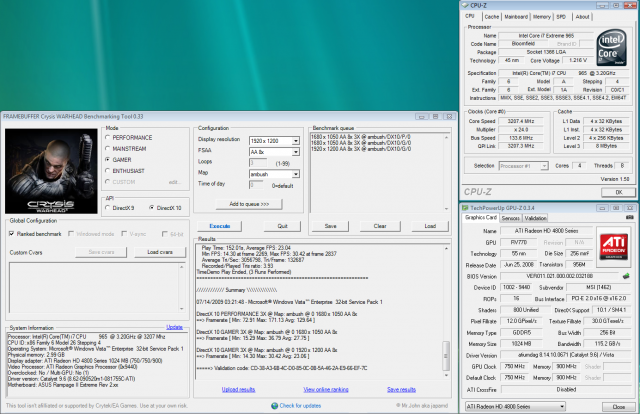Screen dimensions: 640x414
Task: Switch to the Sensors tab in GPU-Z
Action: 511,218
